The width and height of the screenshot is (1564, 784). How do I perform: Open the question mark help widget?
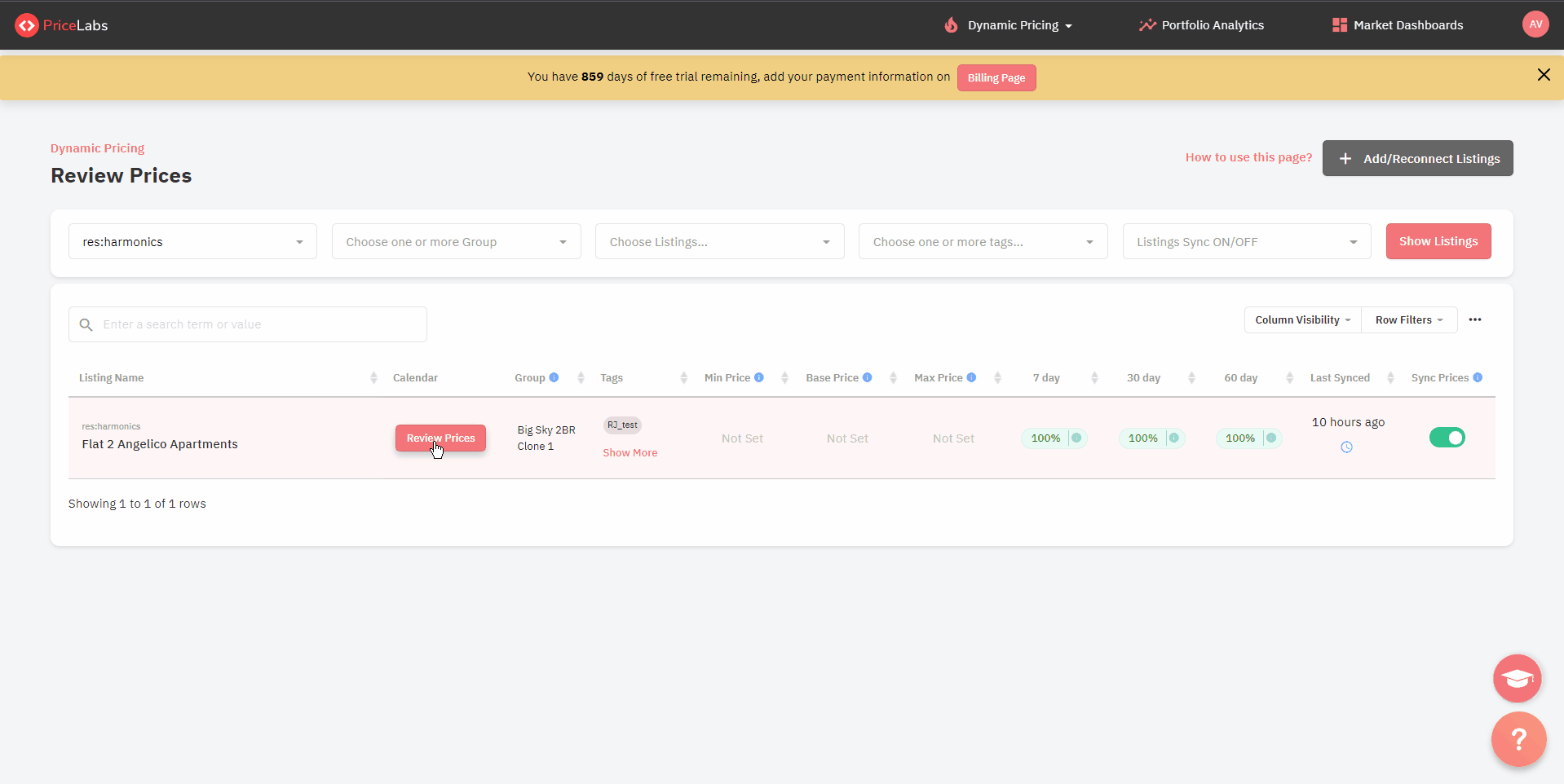(x=1518, y=739)
